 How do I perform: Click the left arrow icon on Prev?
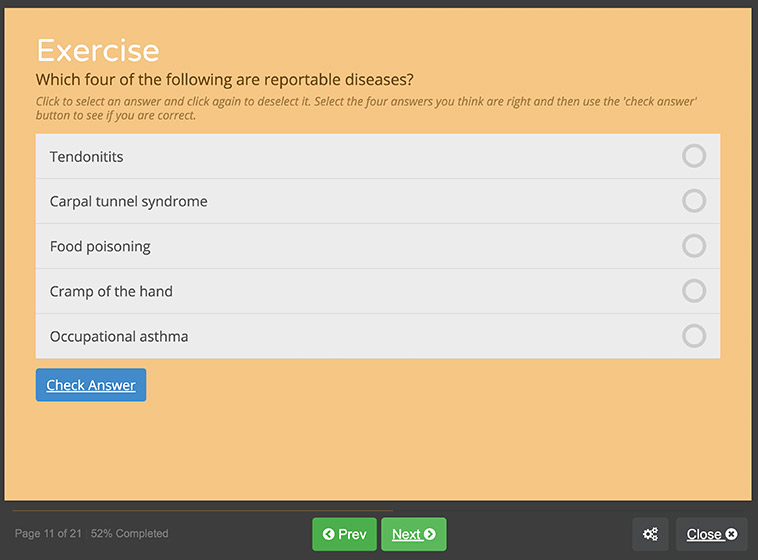point(329,534)
